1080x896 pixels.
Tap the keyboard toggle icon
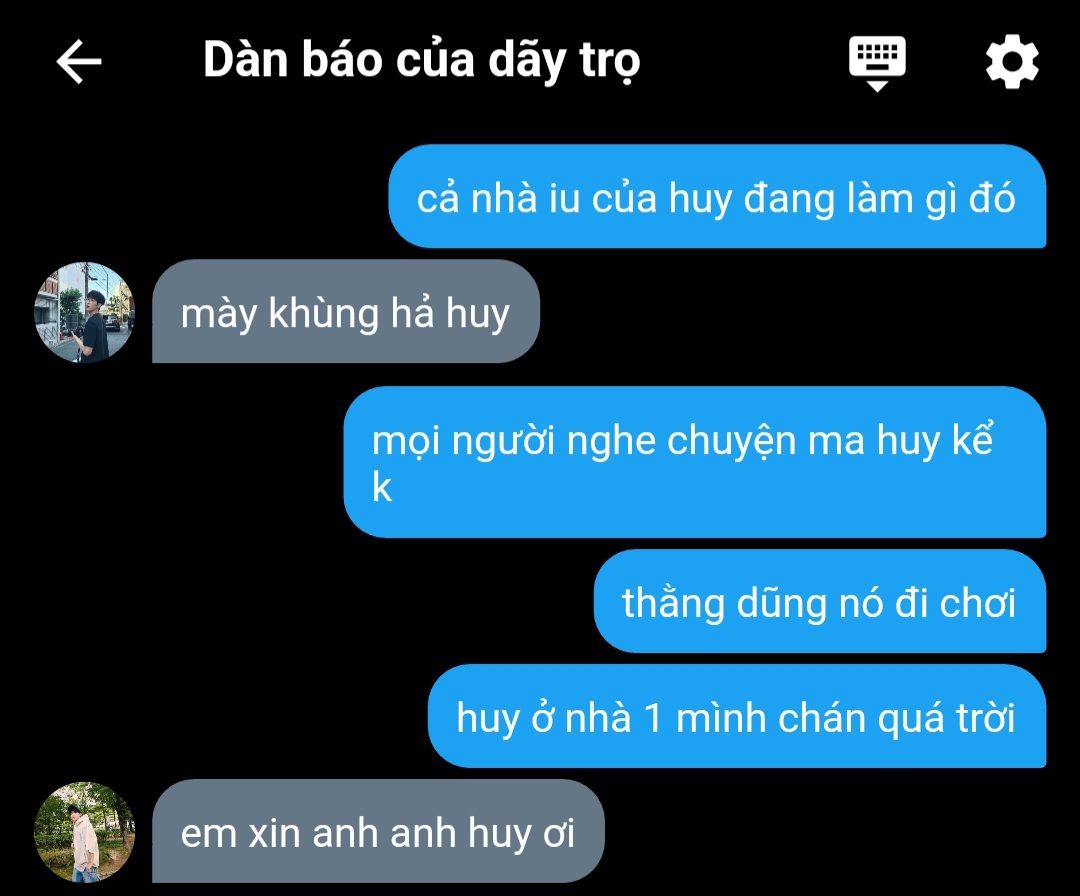click(x=877, y=63)
